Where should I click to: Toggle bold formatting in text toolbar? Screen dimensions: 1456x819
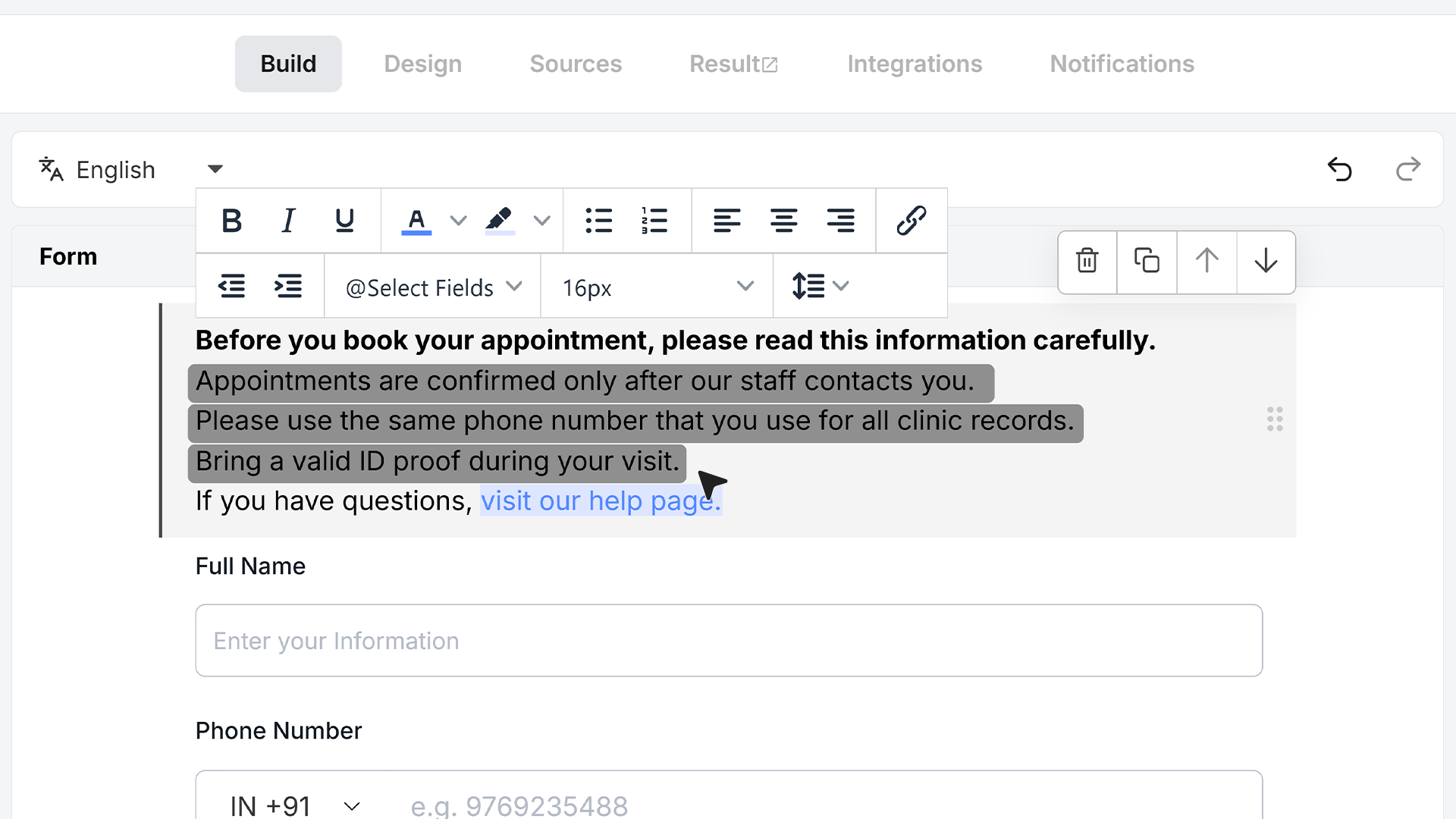(231, 221)
